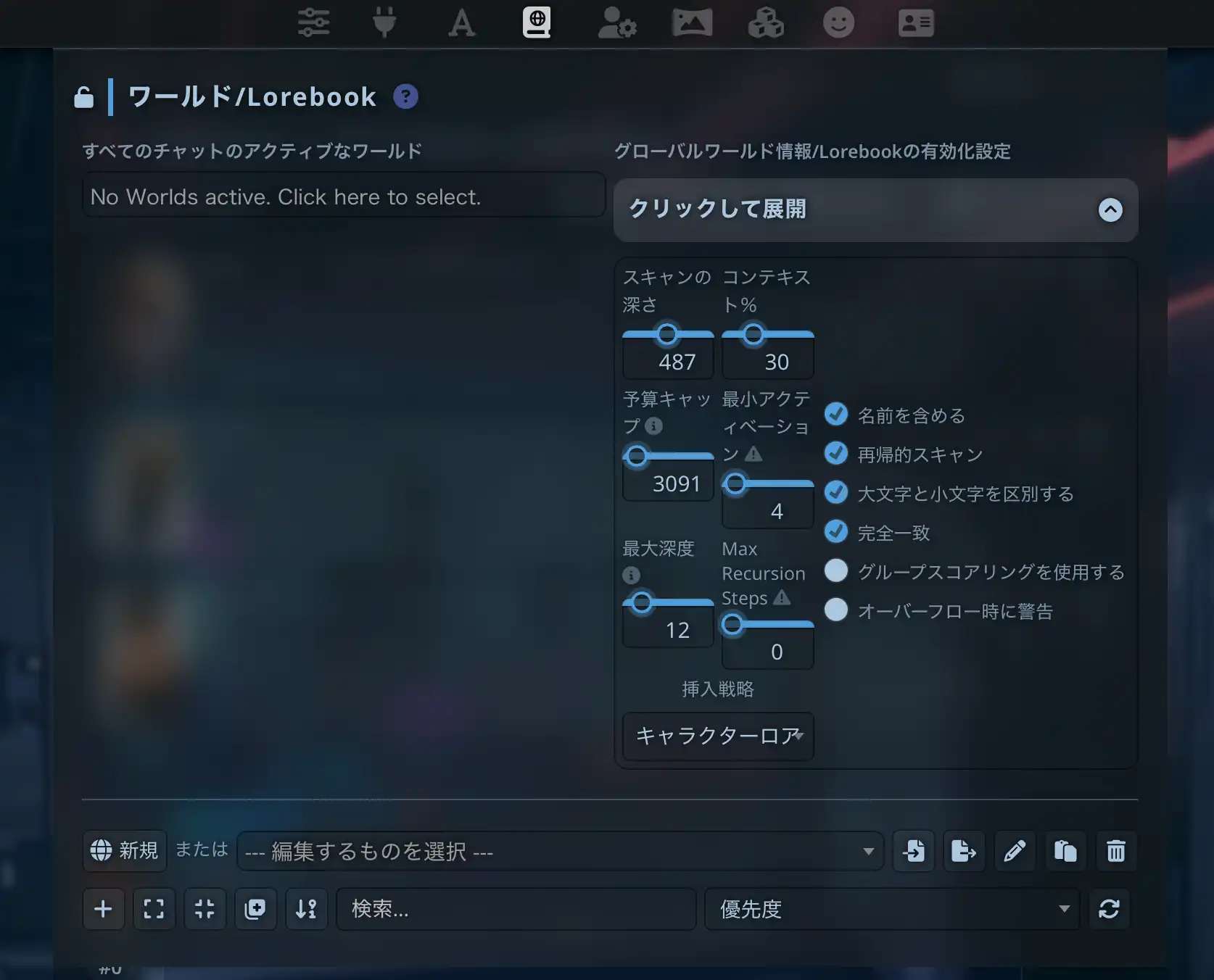Switch to the AI response configuration sliders tab
Image resolution: width=1214 pixels, height=980 pixels.
[x=313, y=22]
